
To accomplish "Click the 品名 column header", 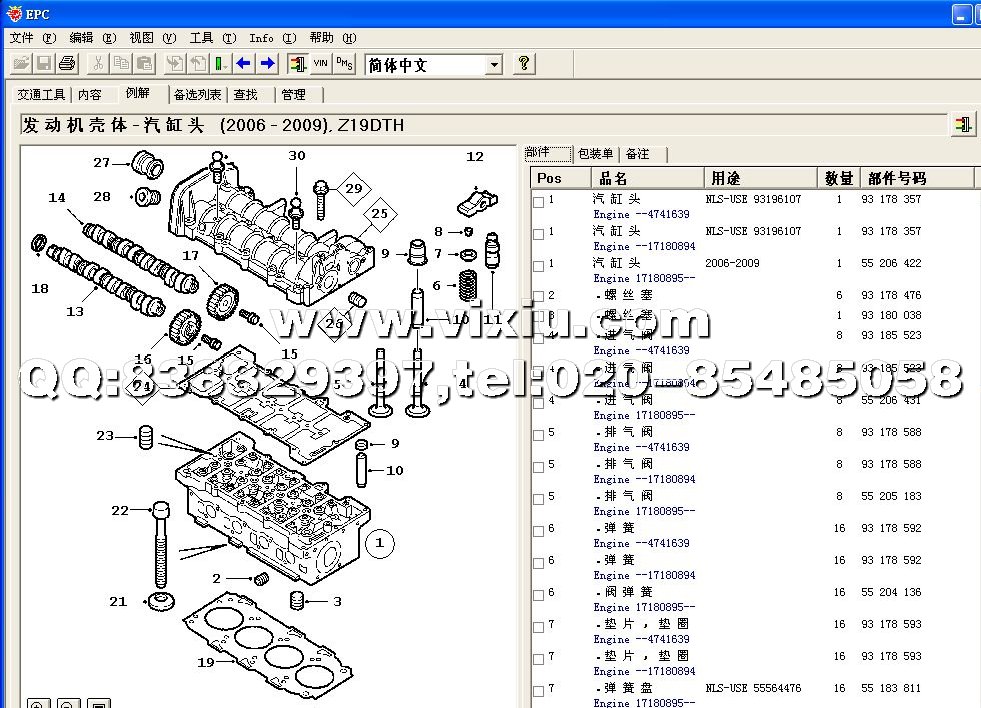I will [x=613, y=178].
